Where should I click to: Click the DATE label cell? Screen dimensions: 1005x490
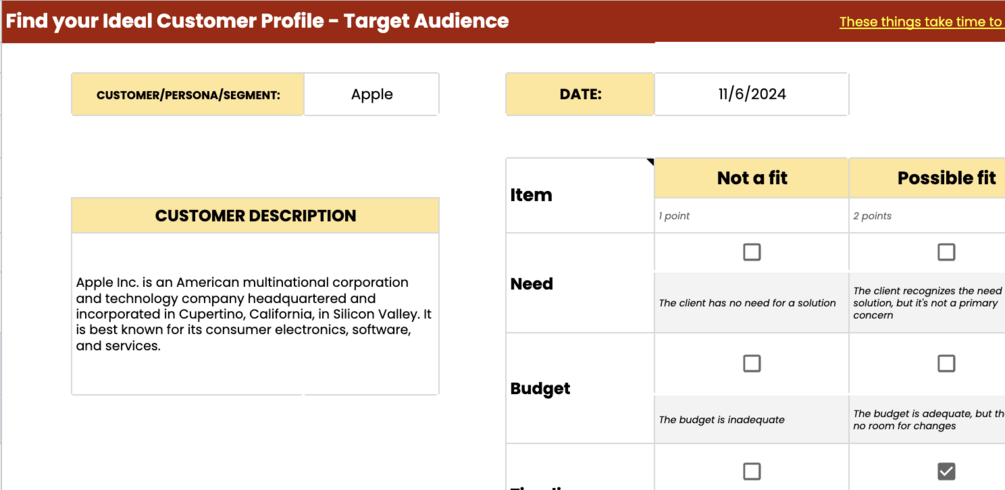pyautogui.click(x=580, y=95)
